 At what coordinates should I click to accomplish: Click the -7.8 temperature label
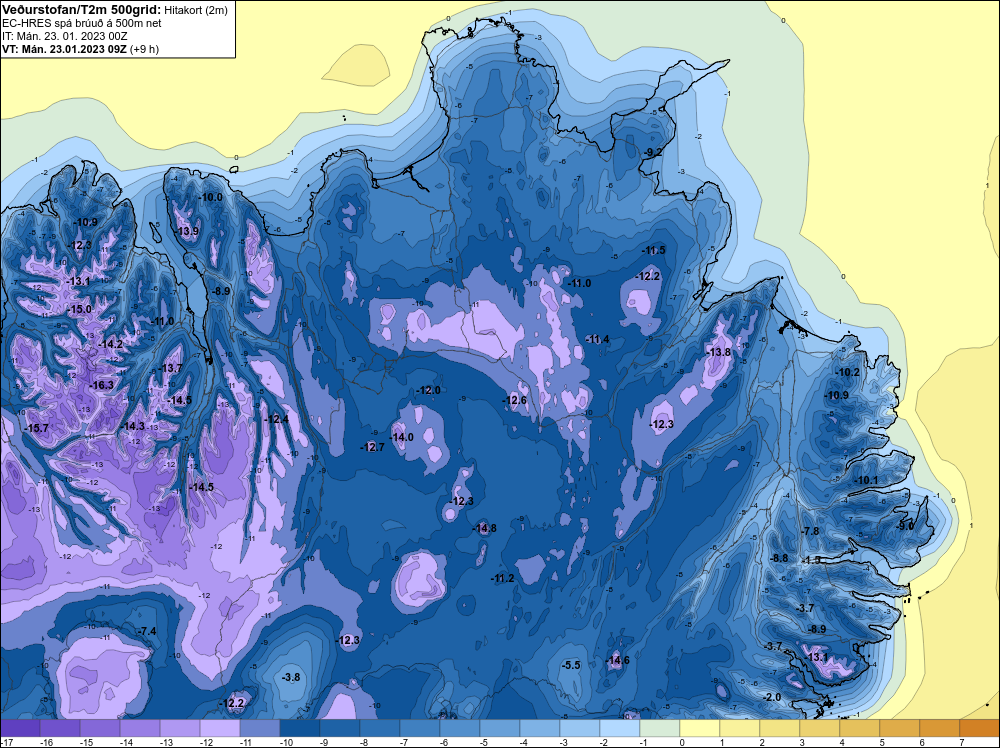click(x=810, y=531)
